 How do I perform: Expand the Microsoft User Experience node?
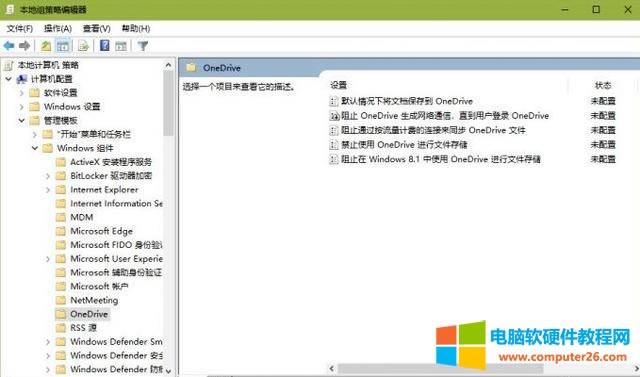tap(48, 259)
